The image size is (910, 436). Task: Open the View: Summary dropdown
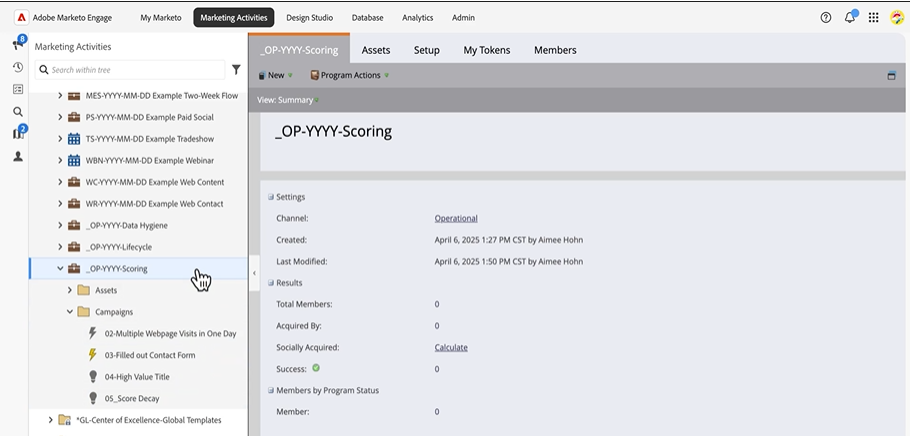(x=288, y=100)
